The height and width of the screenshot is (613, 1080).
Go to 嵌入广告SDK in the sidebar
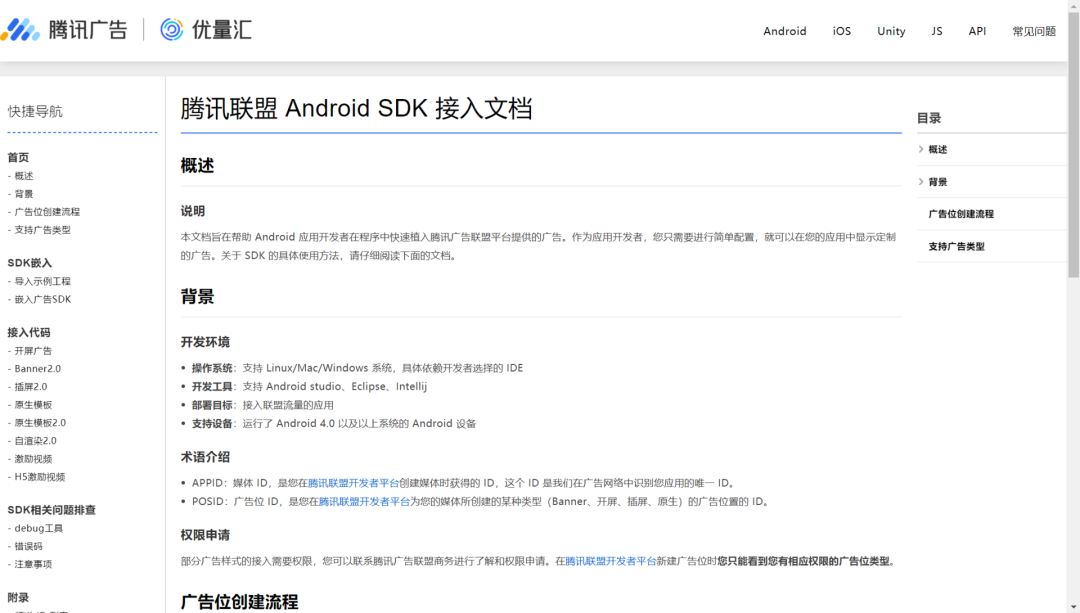pyautogui.click(x=43, y=300)
